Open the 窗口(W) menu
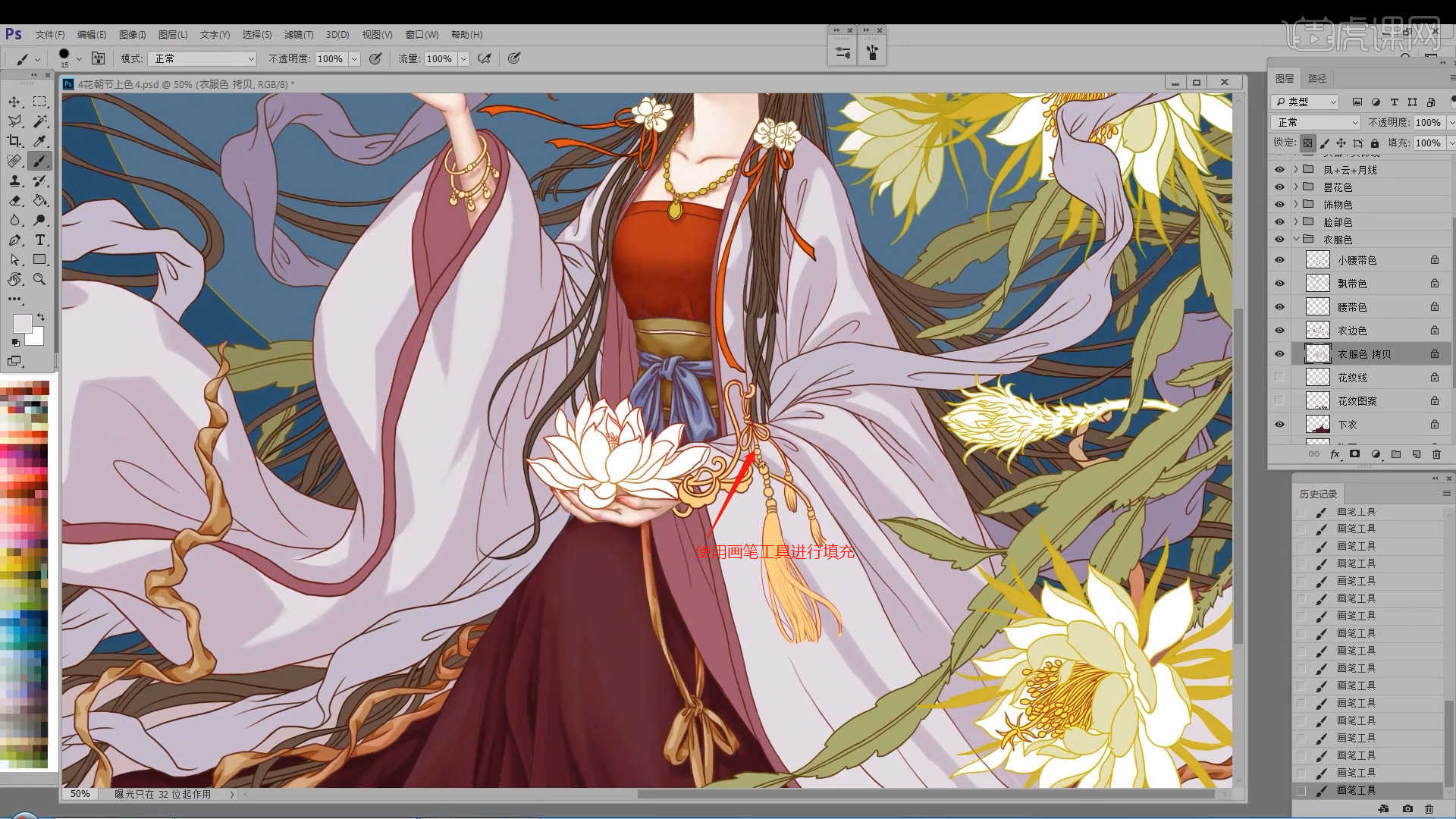The height and width of the screenshot is (819, 1456). 422,35
